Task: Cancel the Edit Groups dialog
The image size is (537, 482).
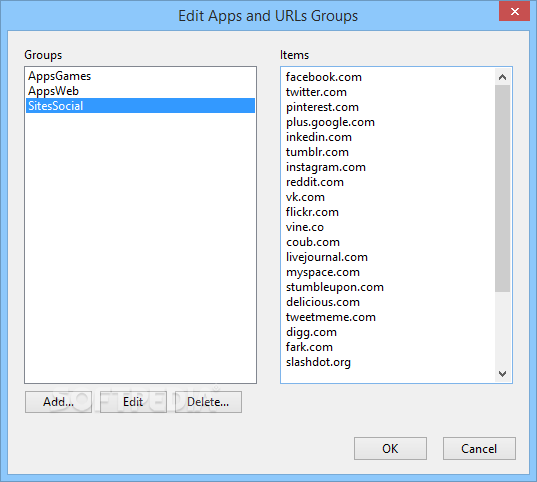Action: tap(479, 448)
